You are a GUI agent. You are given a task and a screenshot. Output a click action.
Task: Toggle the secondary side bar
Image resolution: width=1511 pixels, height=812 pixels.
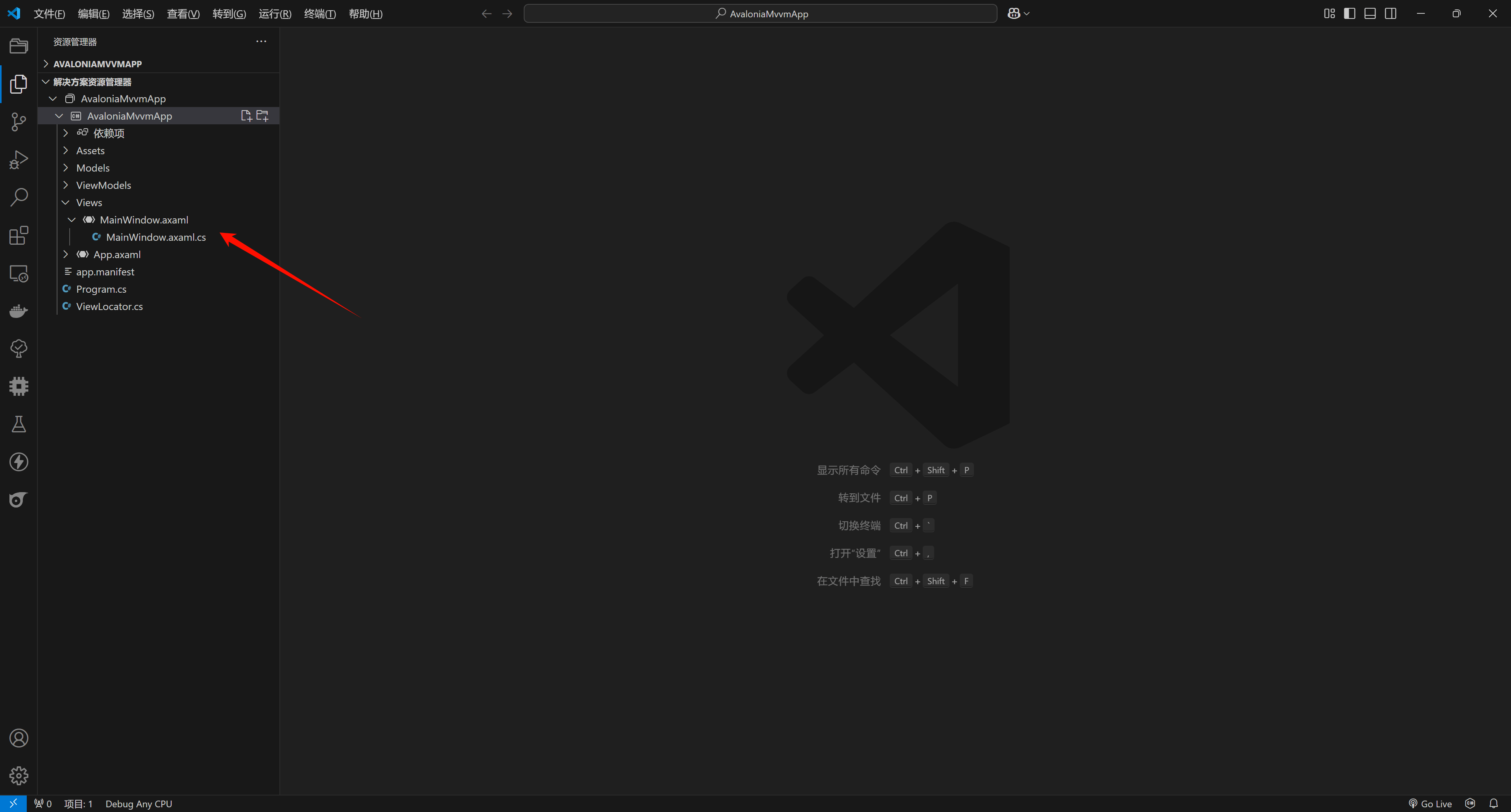click(x=1391, y=13)
